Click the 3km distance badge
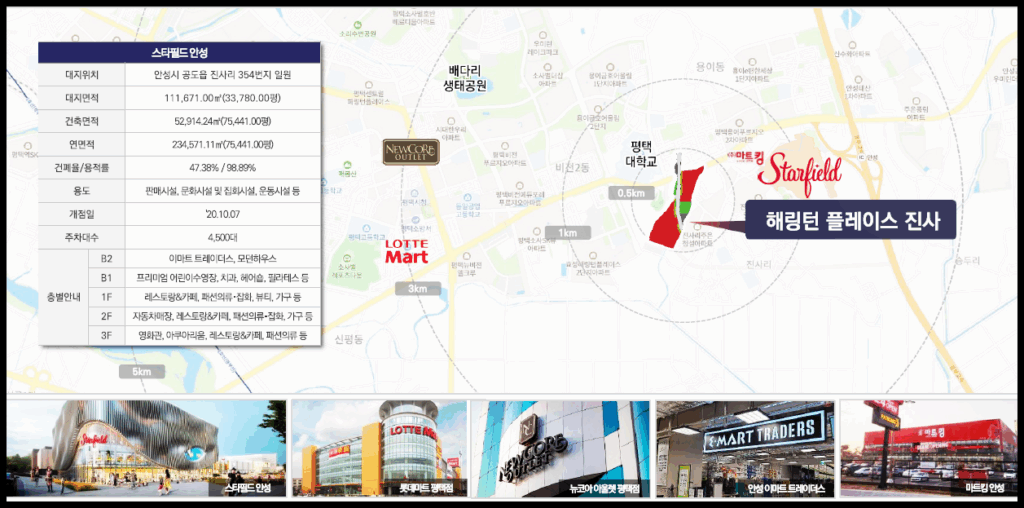 pos(417,289)
